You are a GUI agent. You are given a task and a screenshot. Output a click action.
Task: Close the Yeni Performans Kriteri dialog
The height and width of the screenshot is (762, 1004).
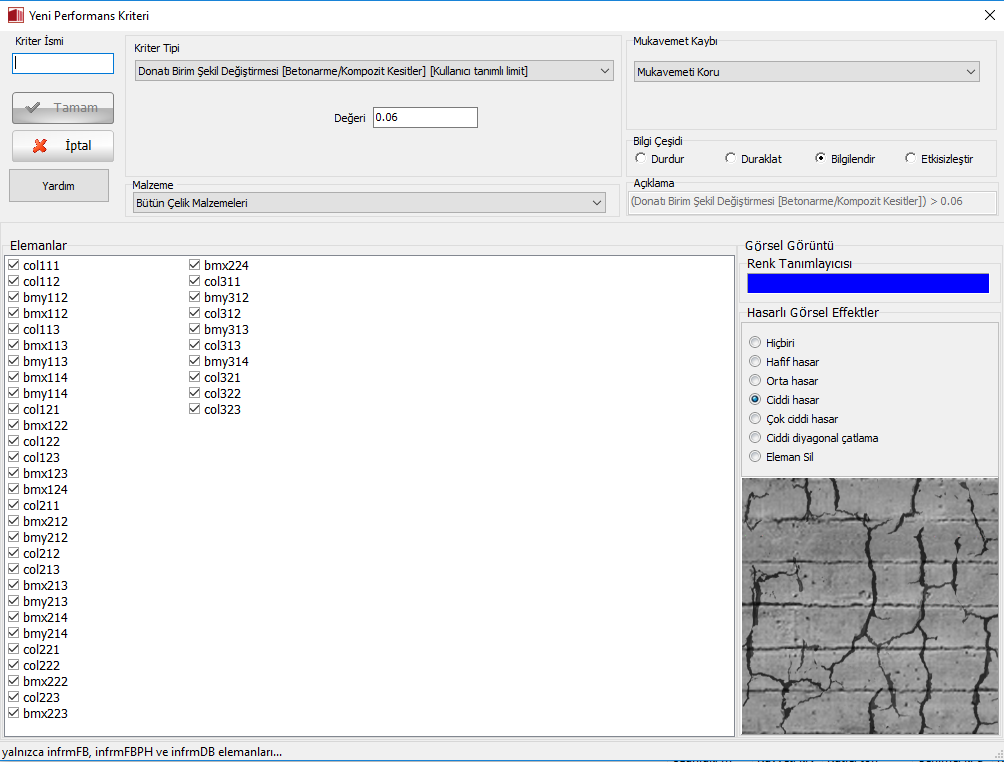pyautogui.click(x=989, y=15)
